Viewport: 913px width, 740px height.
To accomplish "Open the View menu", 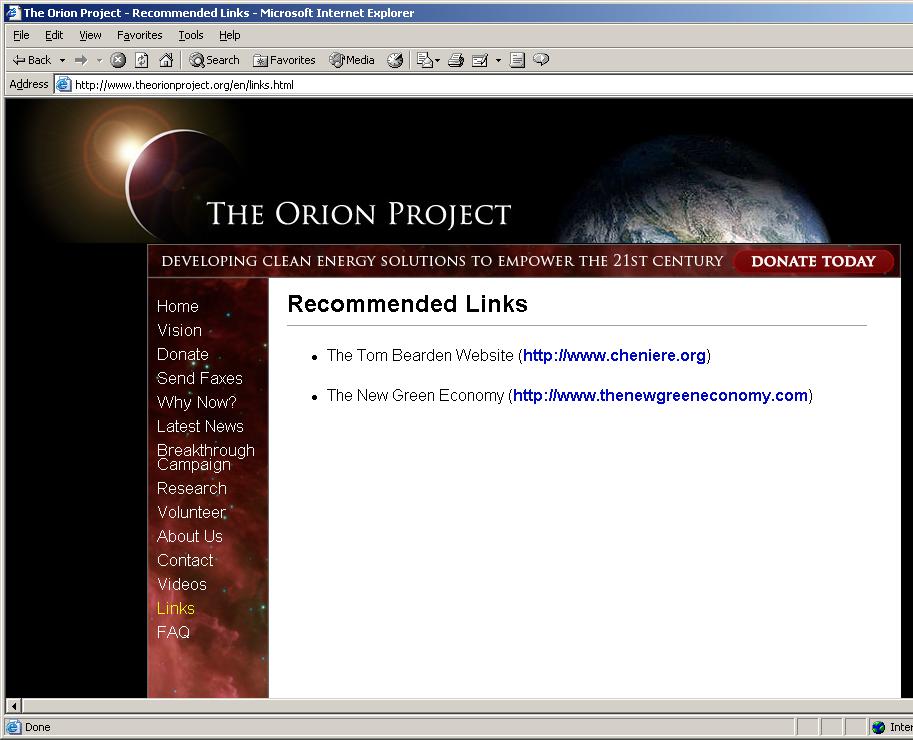I will tap(90, 36).
